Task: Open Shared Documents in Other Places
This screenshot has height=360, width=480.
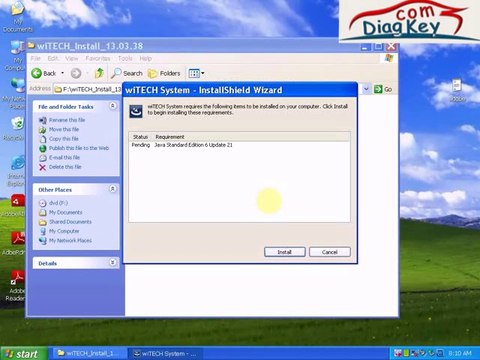Action: point(70,222)
